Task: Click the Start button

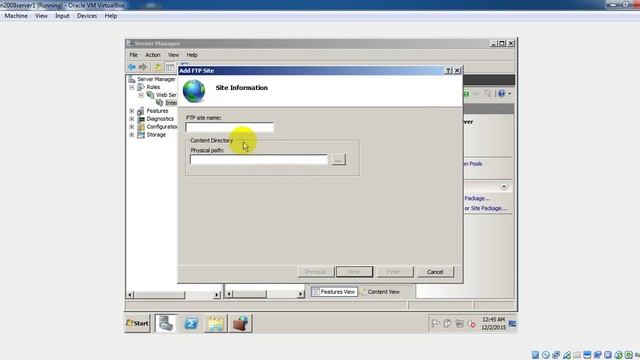Action: [138, 323]
